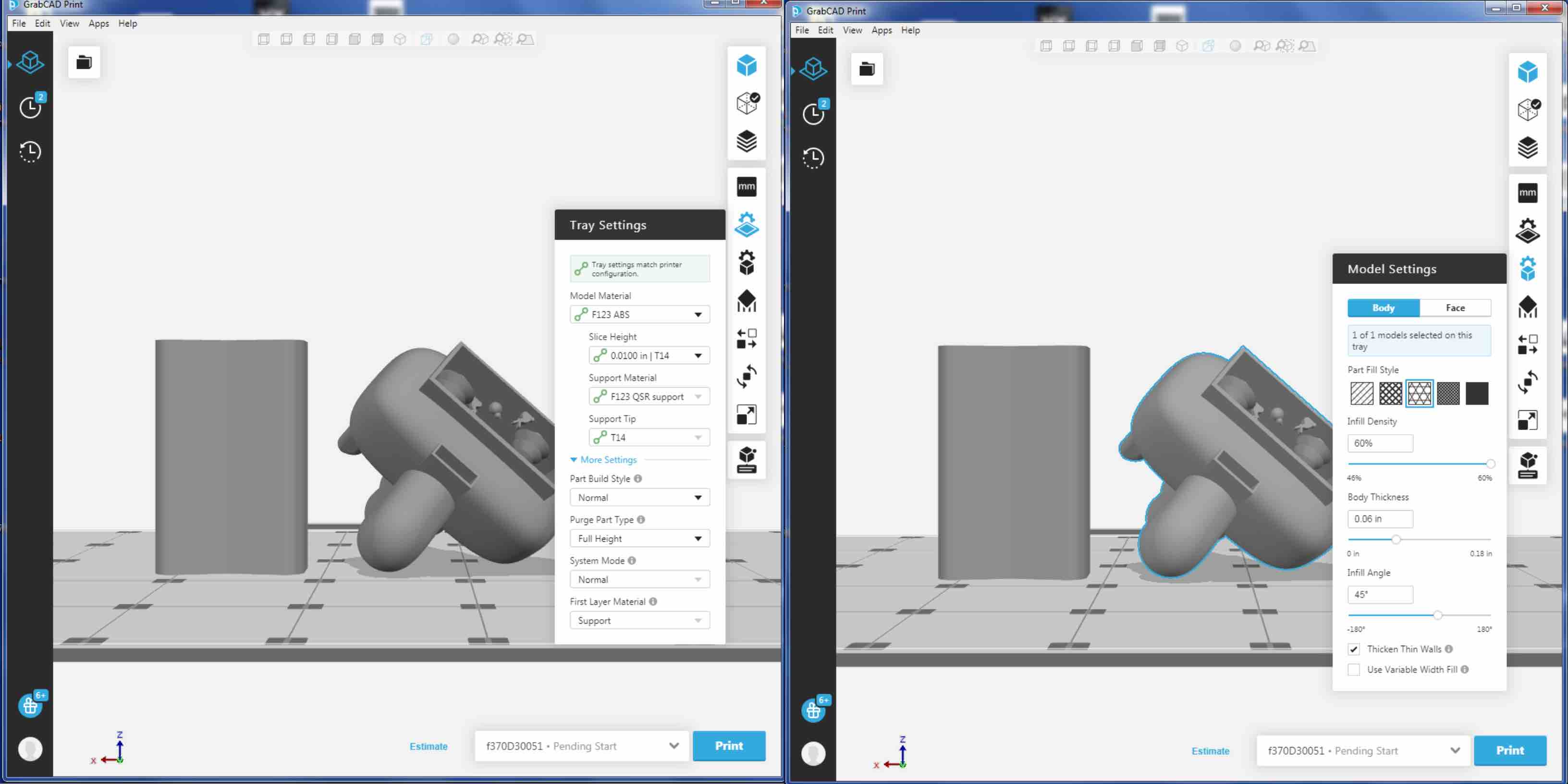Select isometric view cube in left window toolbar

click(400, 39)
